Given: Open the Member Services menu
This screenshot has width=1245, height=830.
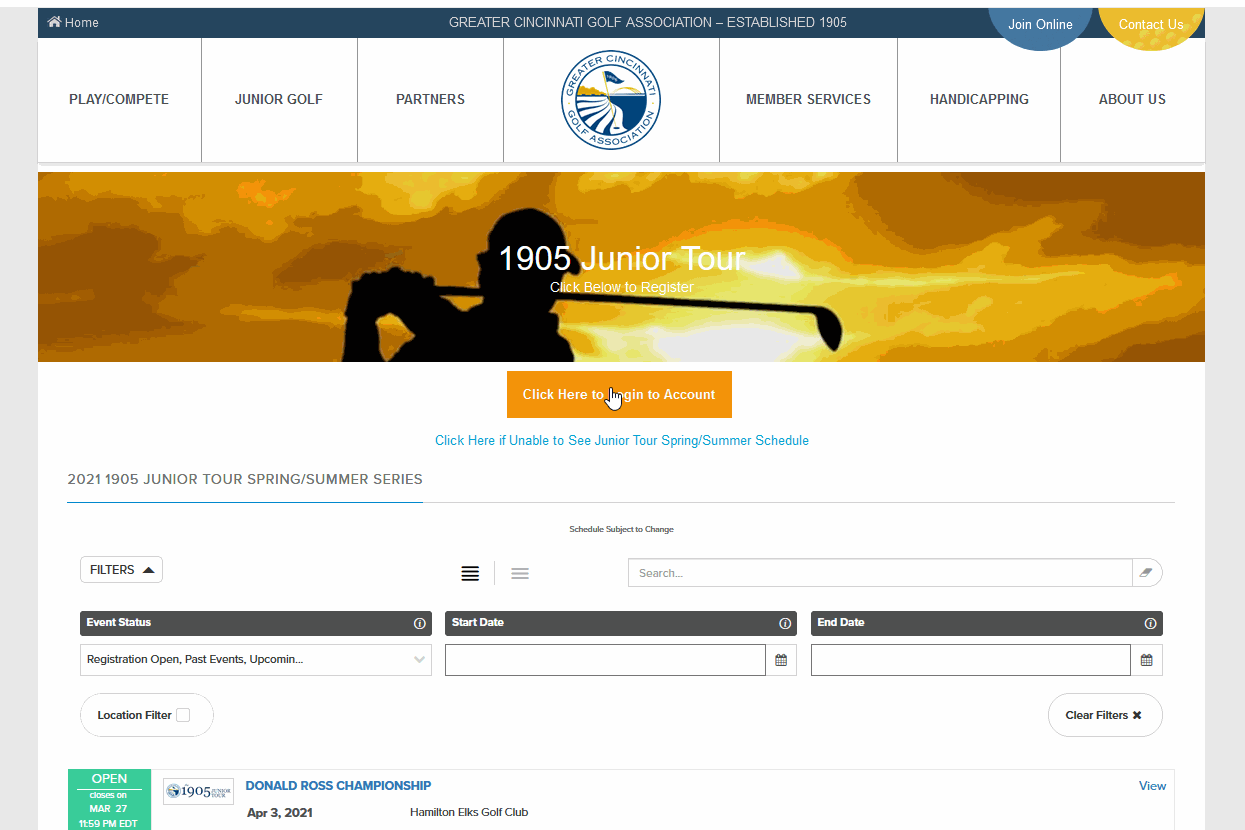Looking at the screenshot, I should pyautogui.click(x=808, y=99).
